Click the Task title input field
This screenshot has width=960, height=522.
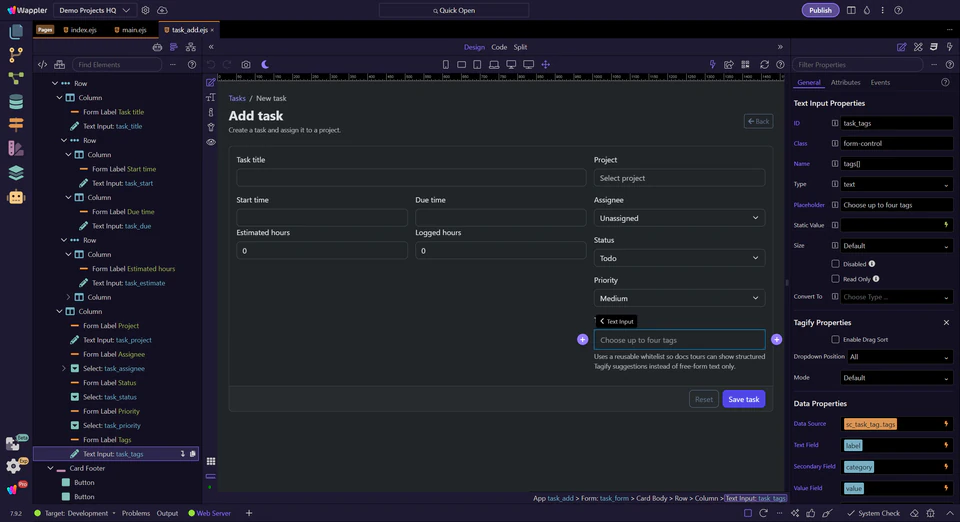click(411, 178)
